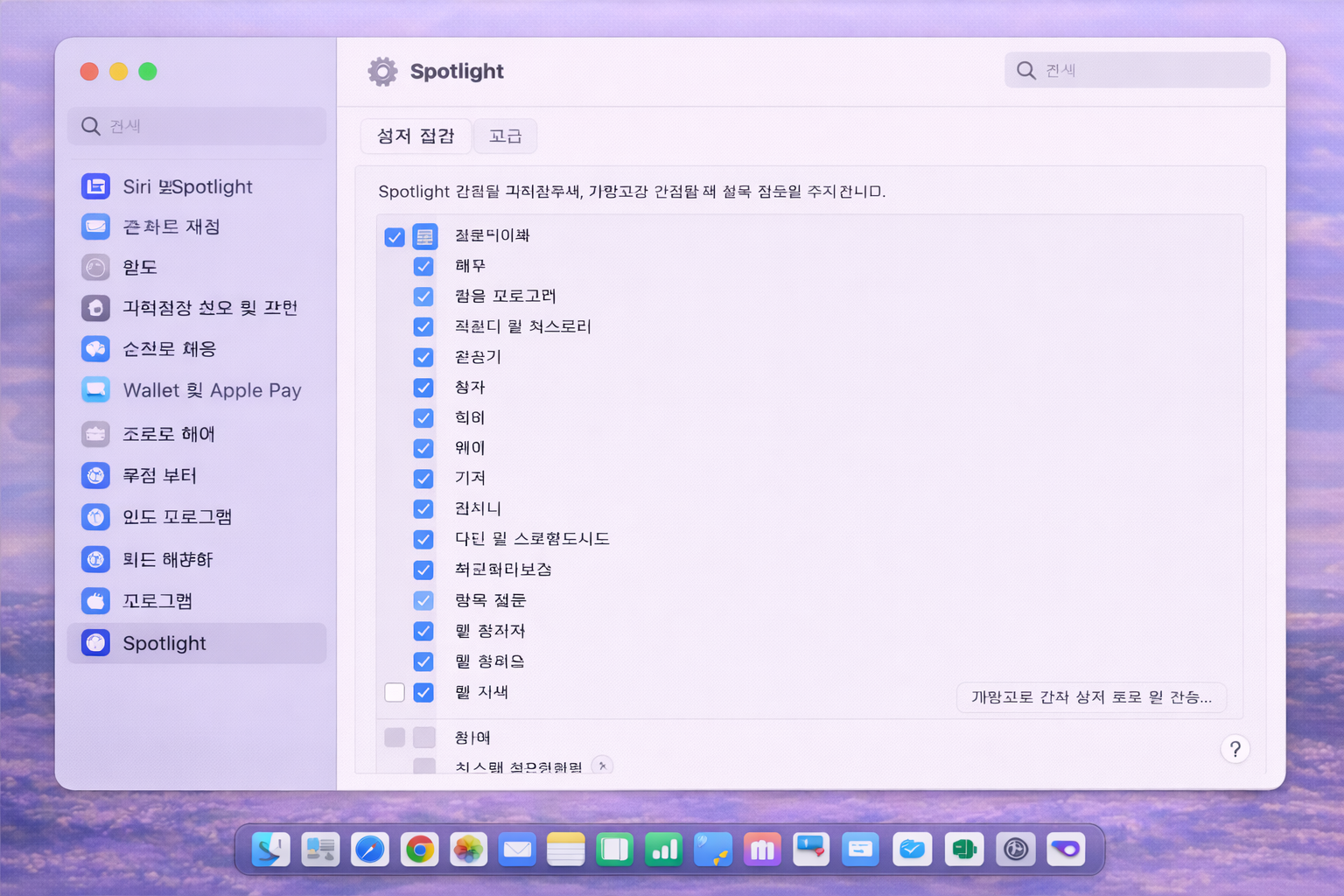This screenshot has height=896, width=1344.
Task: Click the 졀룬디이쐐 category icon
Action: click(425, 236)
